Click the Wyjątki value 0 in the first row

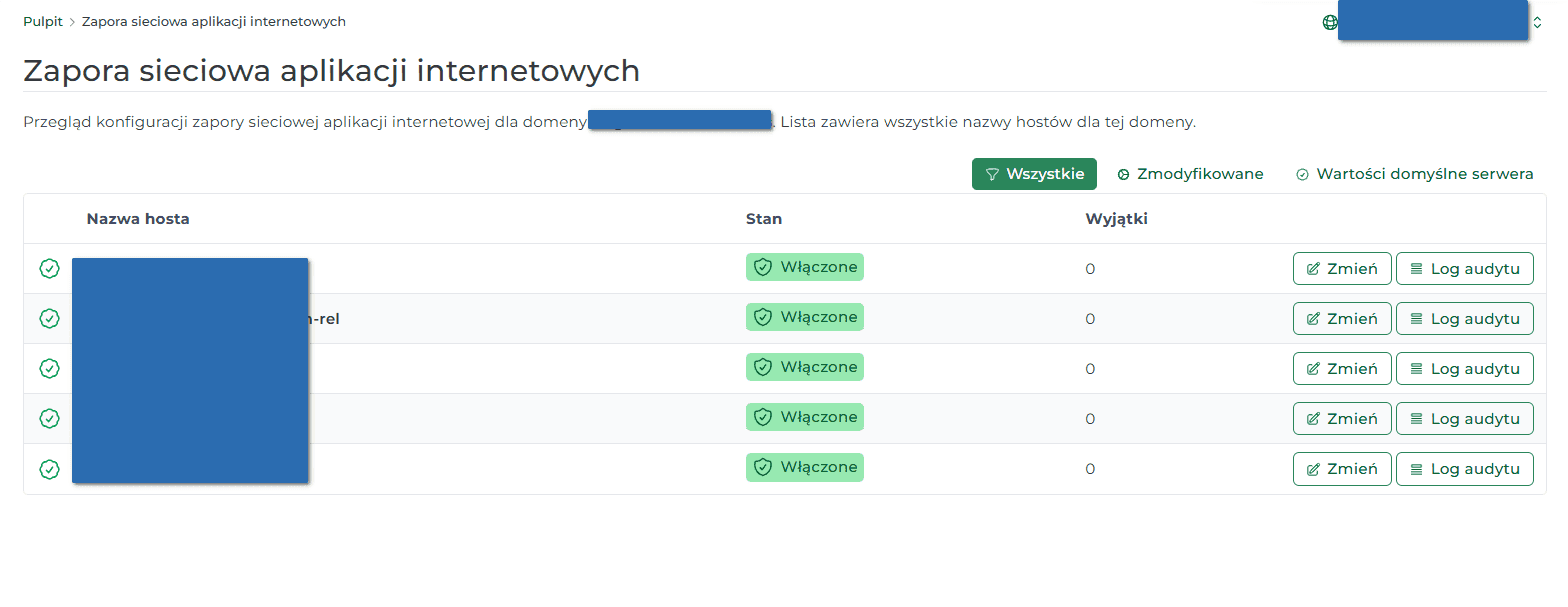point(1090,269)
